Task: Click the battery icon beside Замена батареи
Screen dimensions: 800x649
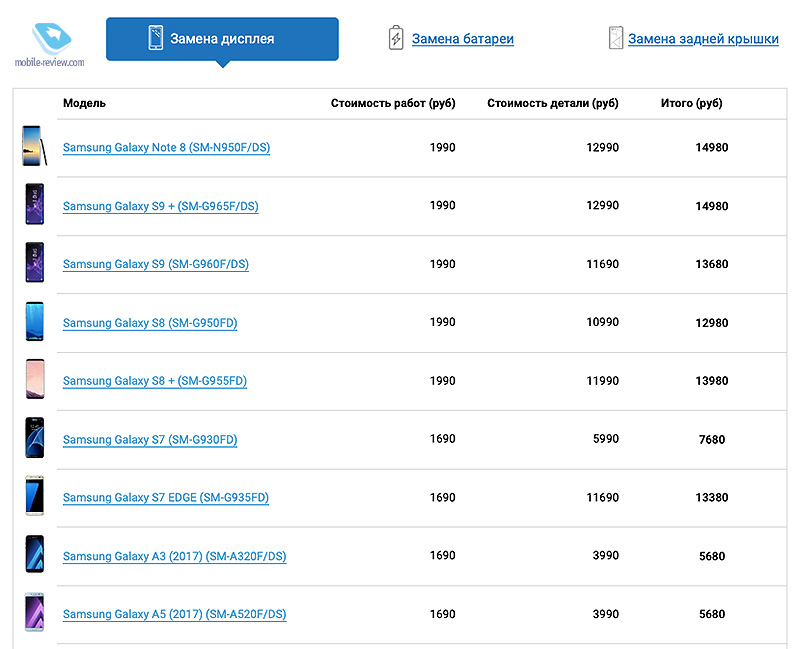Action: tap(396, 38)
